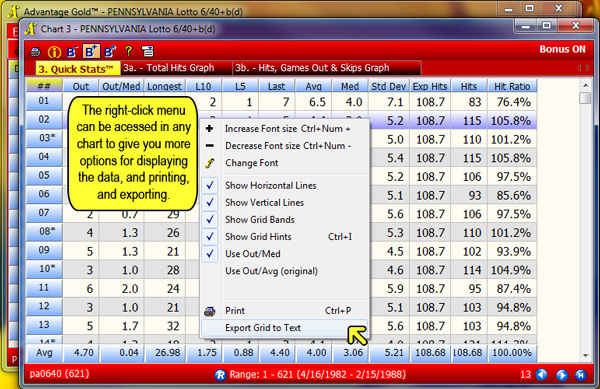Click the blue H icon in status bar
Viewport: 600px width, 389px height.
click(580, 374)
